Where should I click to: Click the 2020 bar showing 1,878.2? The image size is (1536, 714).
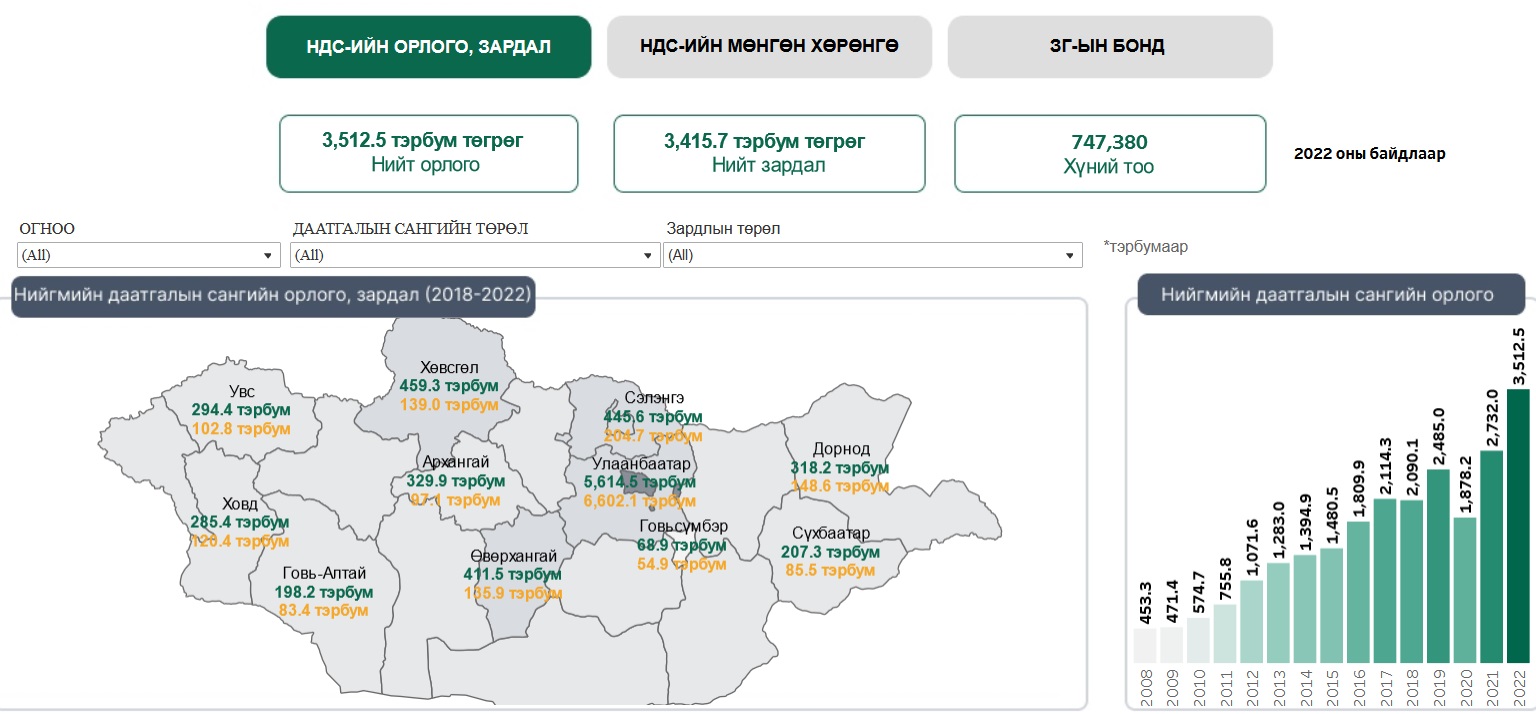coord(1464,589)
